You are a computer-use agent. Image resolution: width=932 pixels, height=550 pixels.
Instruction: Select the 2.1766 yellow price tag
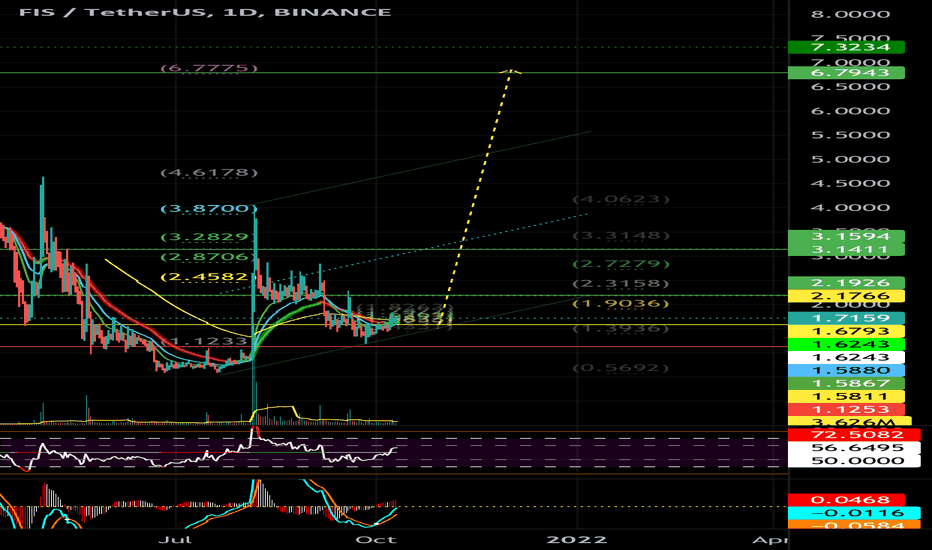coord(846,296)
